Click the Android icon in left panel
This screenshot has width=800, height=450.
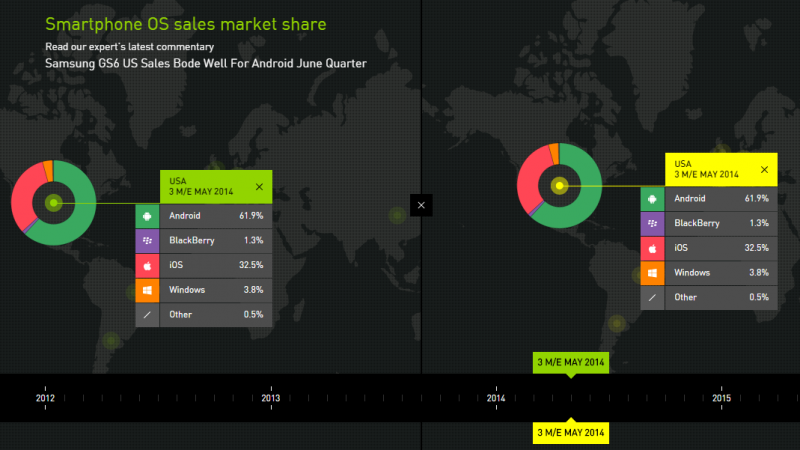click(147, 215)
